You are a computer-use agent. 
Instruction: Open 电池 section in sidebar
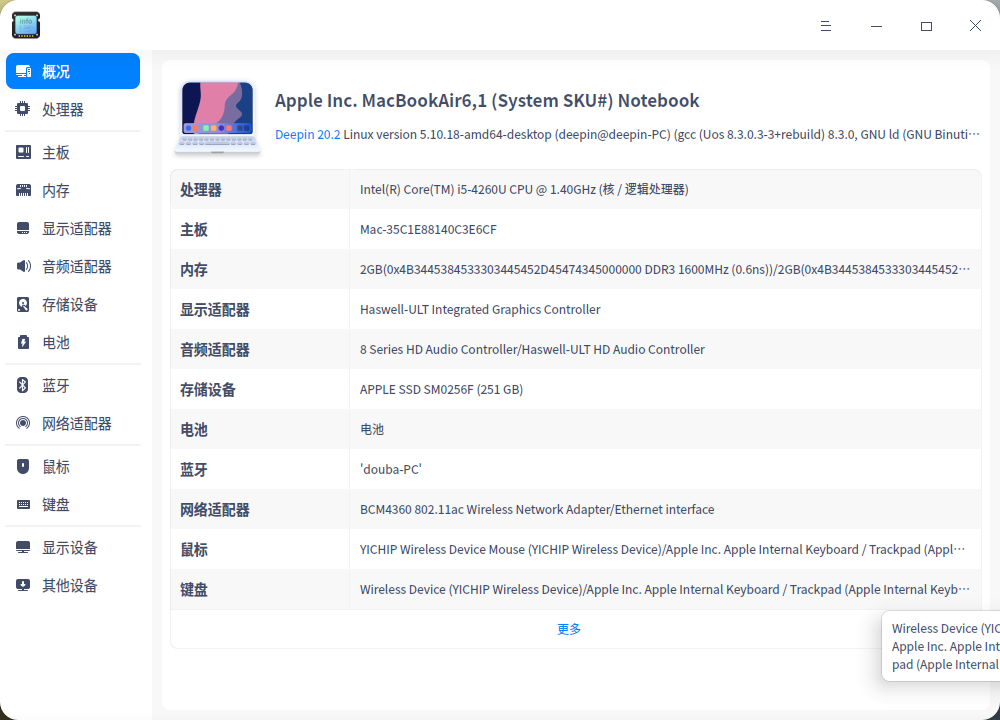coord(73,342)
